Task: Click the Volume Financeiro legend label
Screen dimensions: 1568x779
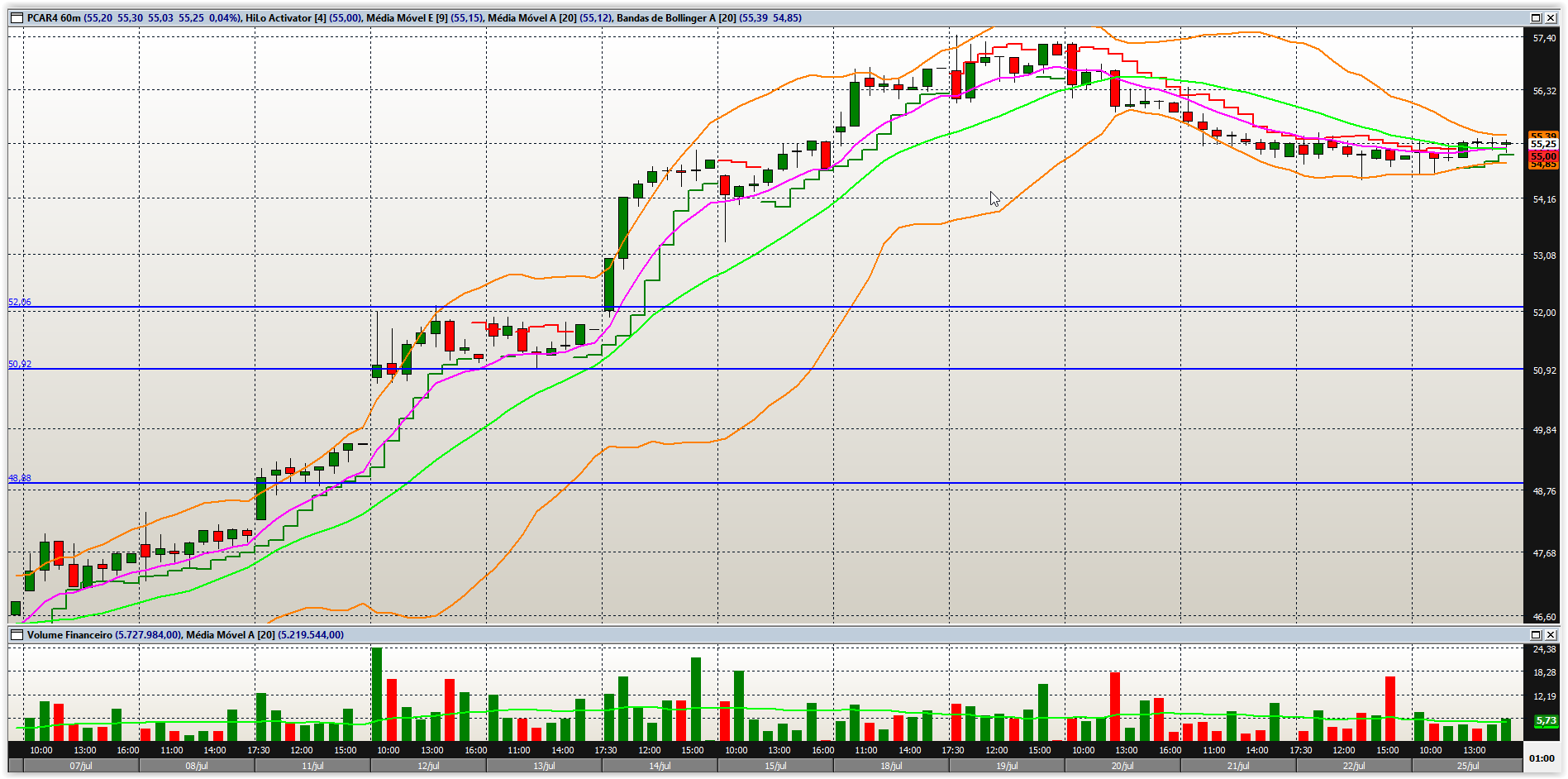Action: click(69, 634)
